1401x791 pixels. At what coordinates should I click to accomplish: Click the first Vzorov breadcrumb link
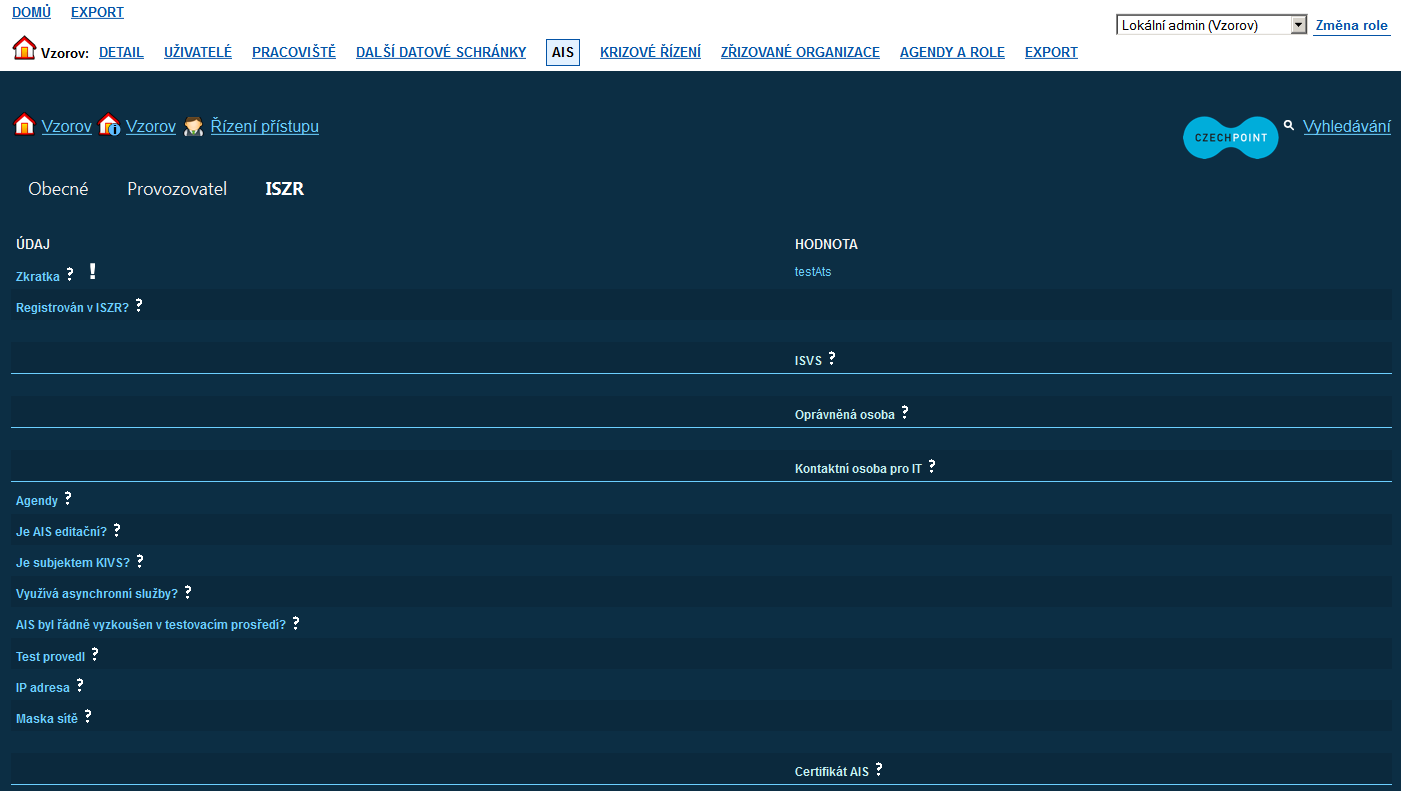click(67, 126)
